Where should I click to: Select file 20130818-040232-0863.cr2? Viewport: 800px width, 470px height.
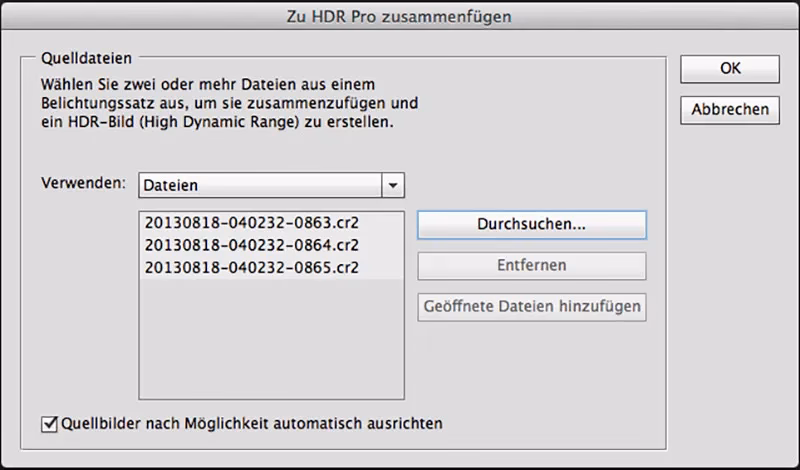(271, 223)
